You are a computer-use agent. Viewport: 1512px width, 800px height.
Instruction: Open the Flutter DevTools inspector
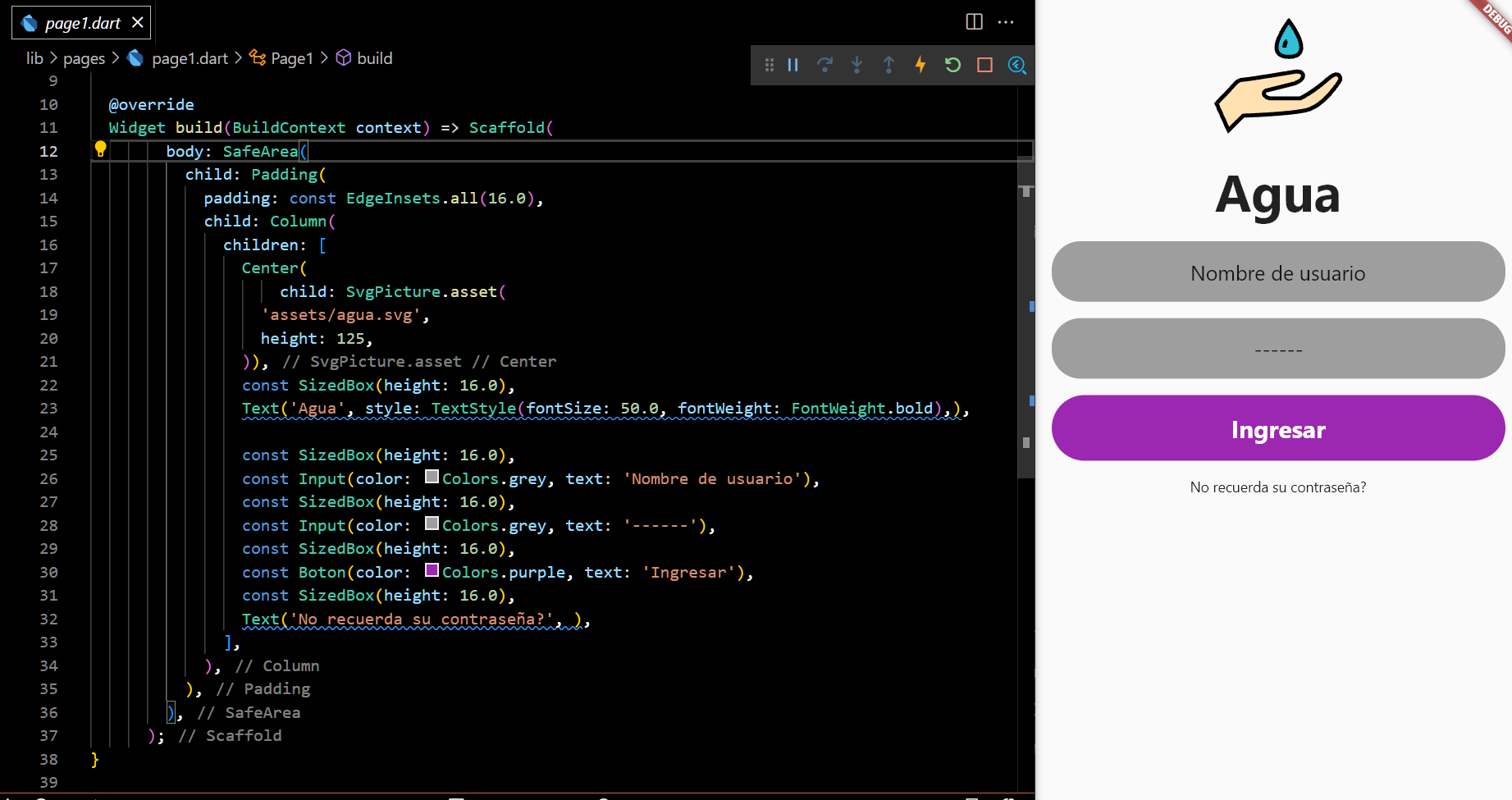coord(1016,65)
